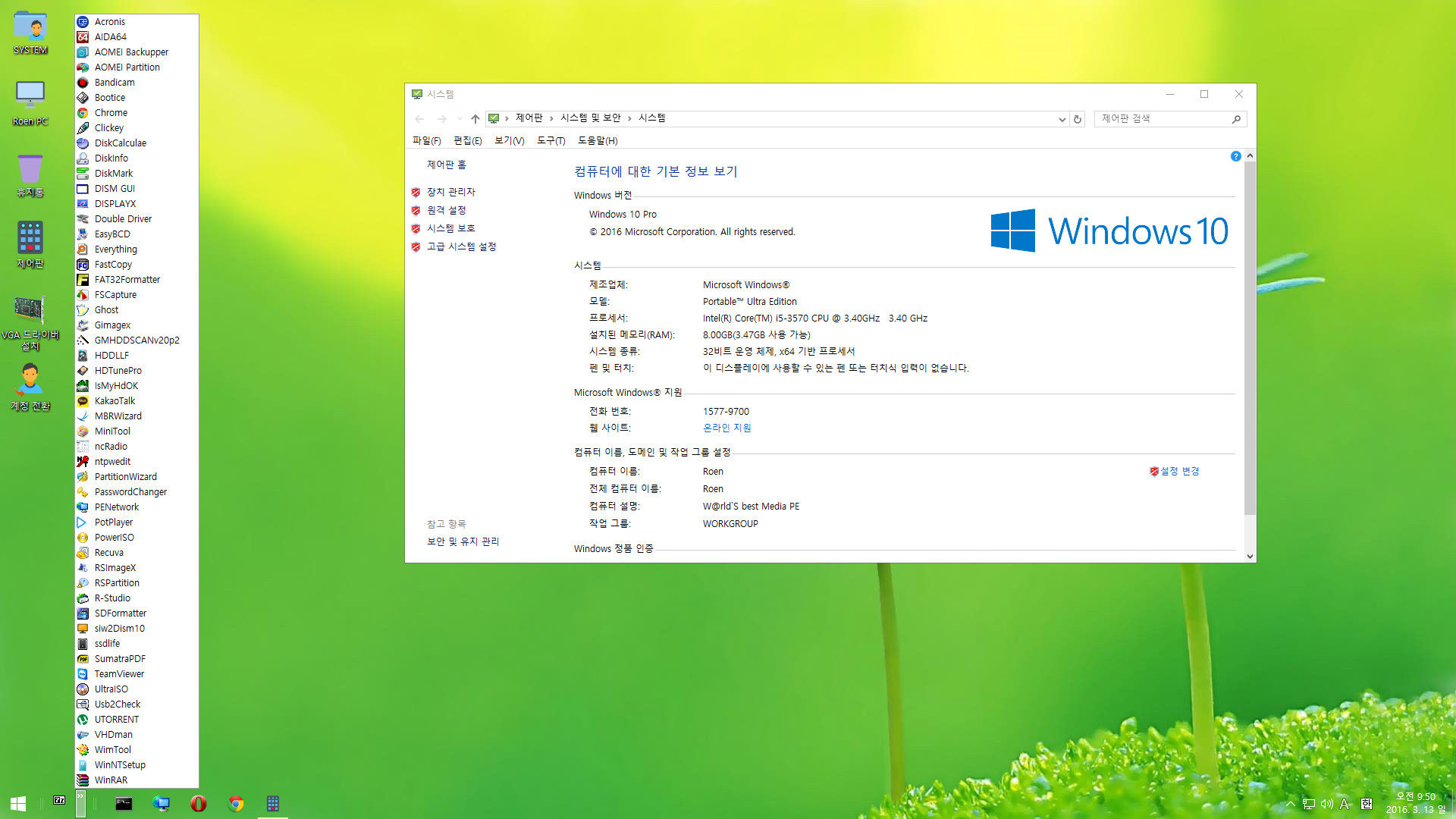
Task: Expand the address bar history dropdown
Action: (1062, 119)
